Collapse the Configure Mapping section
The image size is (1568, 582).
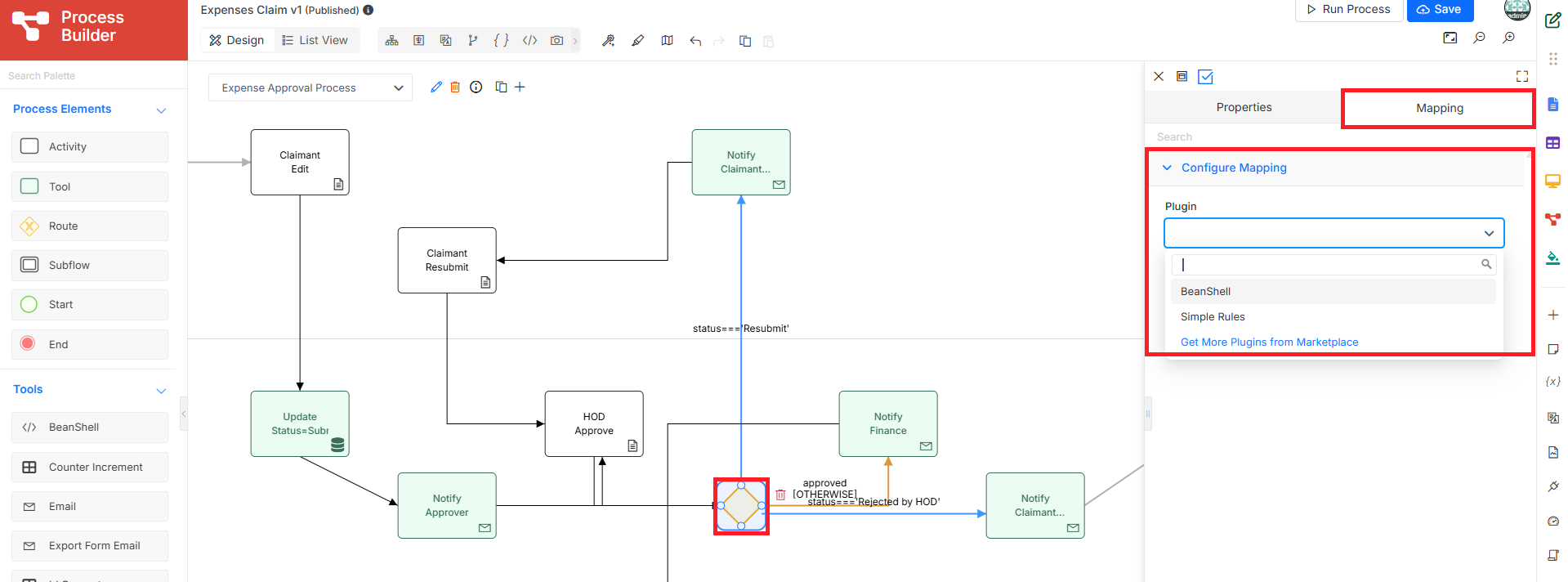click(x=1167, y=168)
